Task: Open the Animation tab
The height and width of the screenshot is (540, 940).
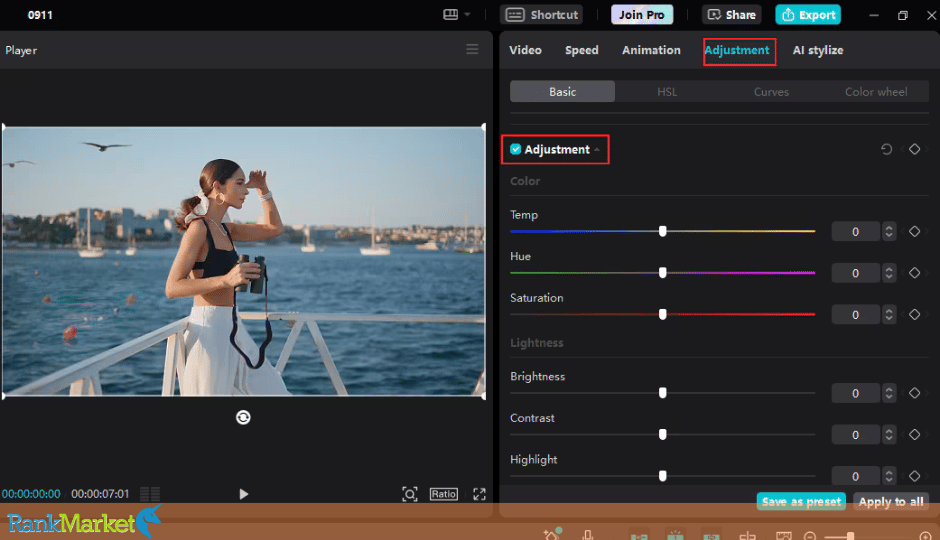Action: coord(651,50)
